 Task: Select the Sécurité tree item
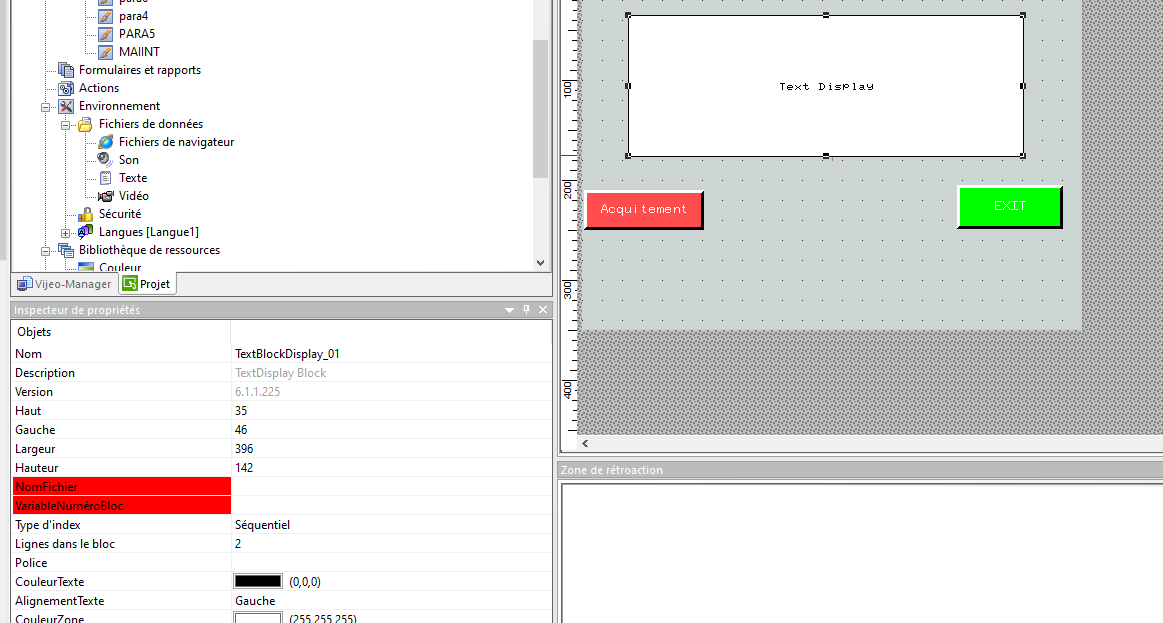click(x=120, y=214)
